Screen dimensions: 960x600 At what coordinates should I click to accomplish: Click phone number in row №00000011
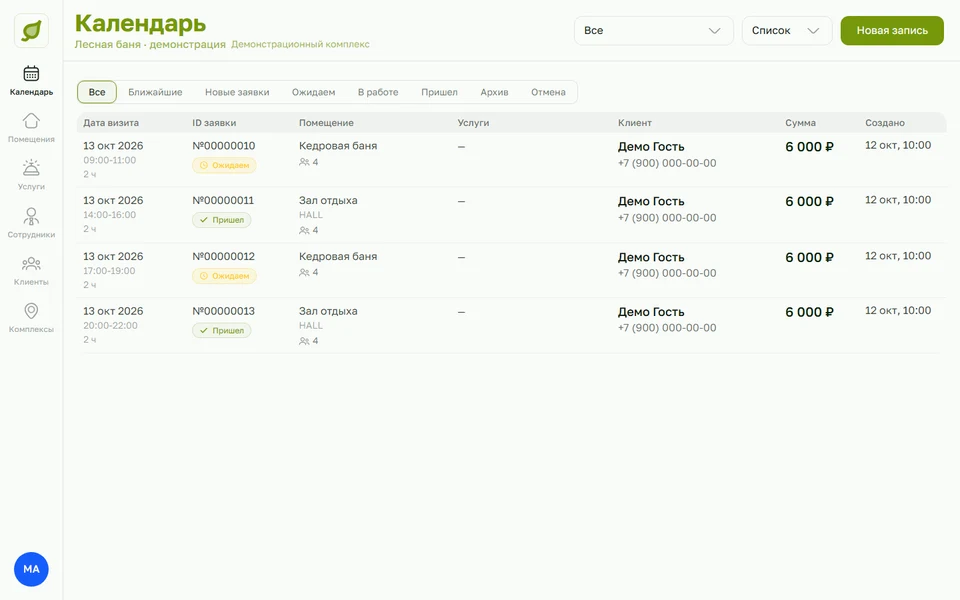(667, 218)
